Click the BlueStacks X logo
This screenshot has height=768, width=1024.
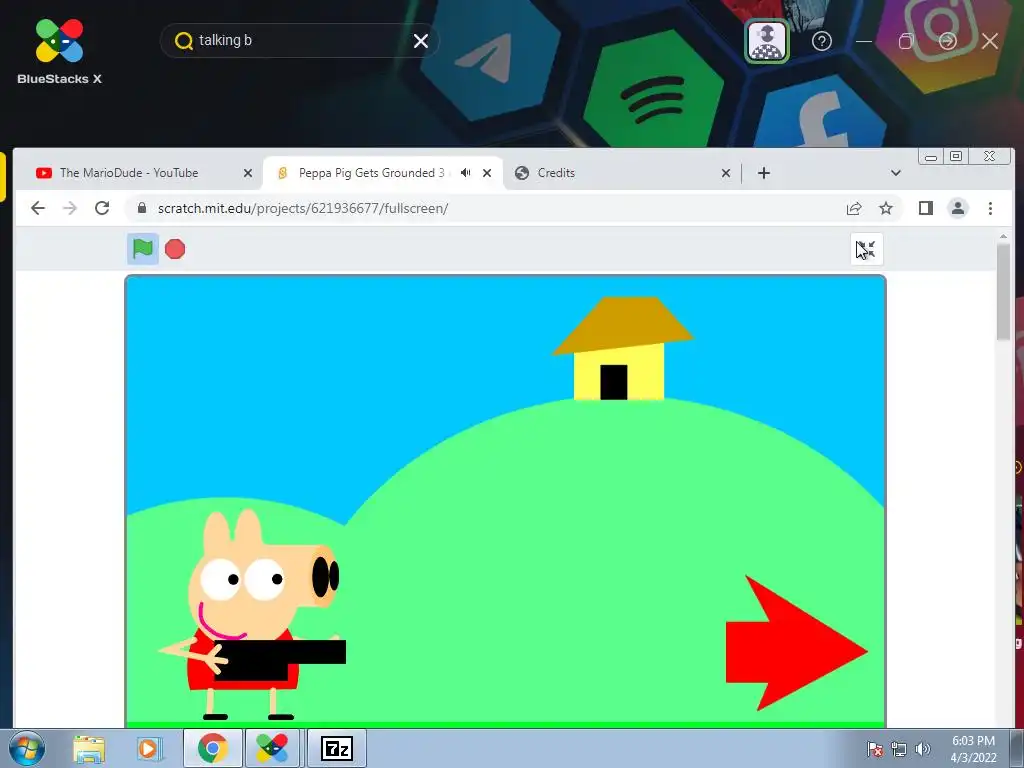click(x=59, y=52)
